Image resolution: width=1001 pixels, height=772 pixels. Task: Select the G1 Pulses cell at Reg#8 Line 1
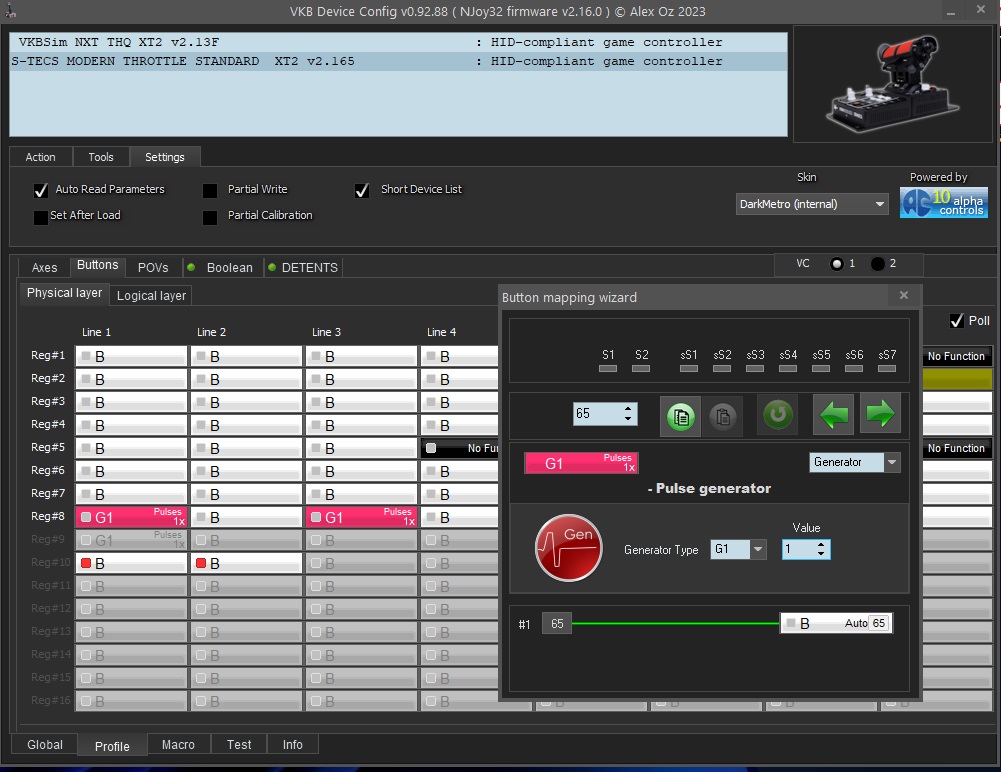point(131,517)
